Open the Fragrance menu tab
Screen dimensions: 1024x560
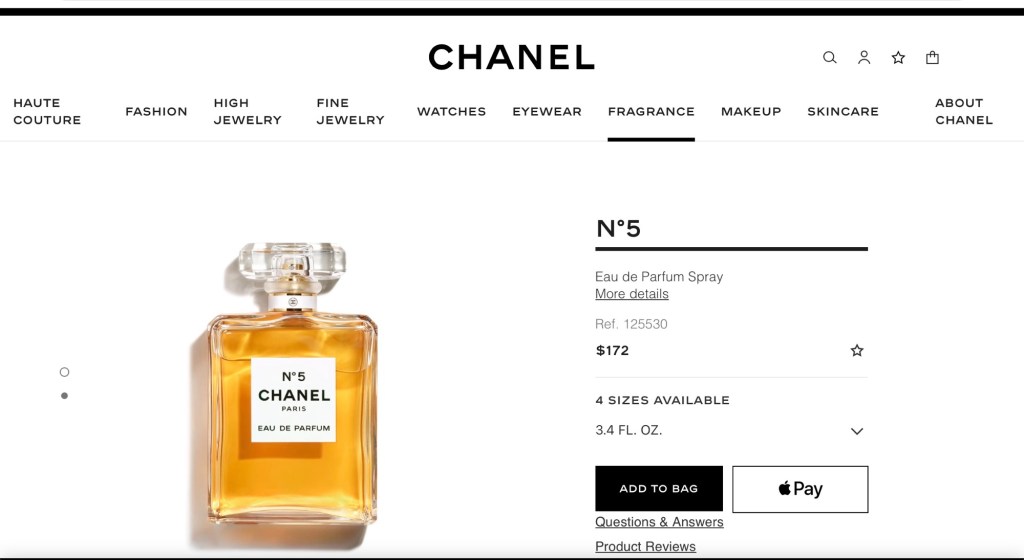(x=651, y=112)
